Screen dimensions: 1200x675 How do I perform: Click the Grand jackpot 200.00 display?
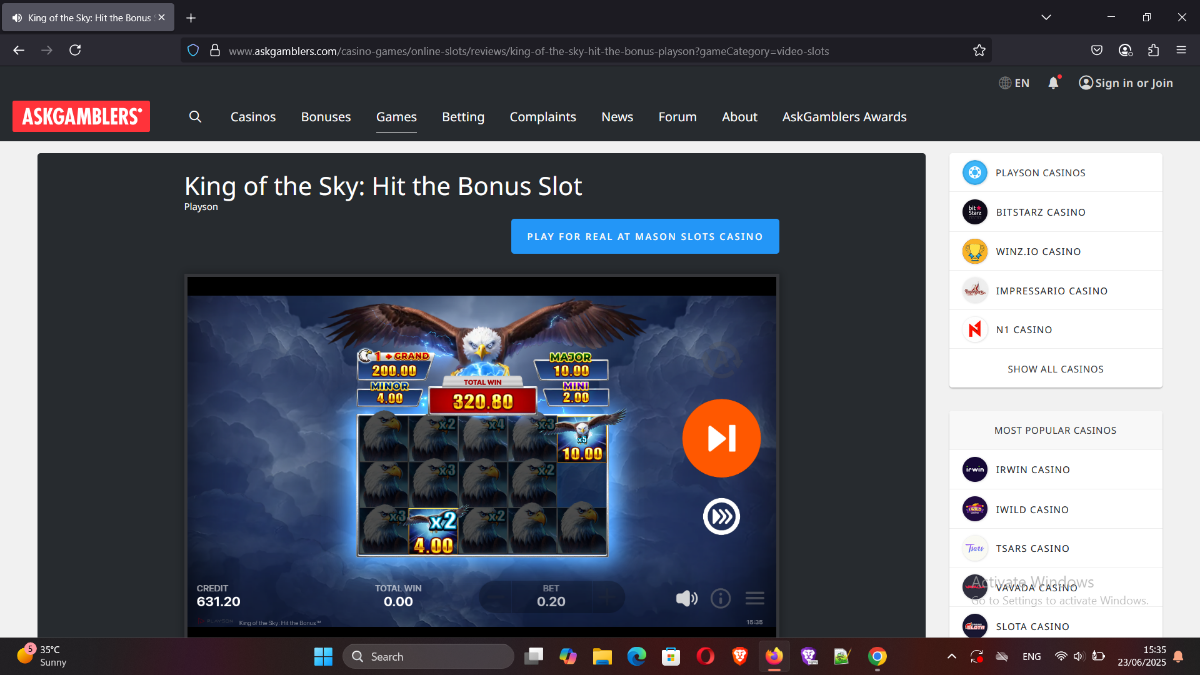tap(394, 364)
